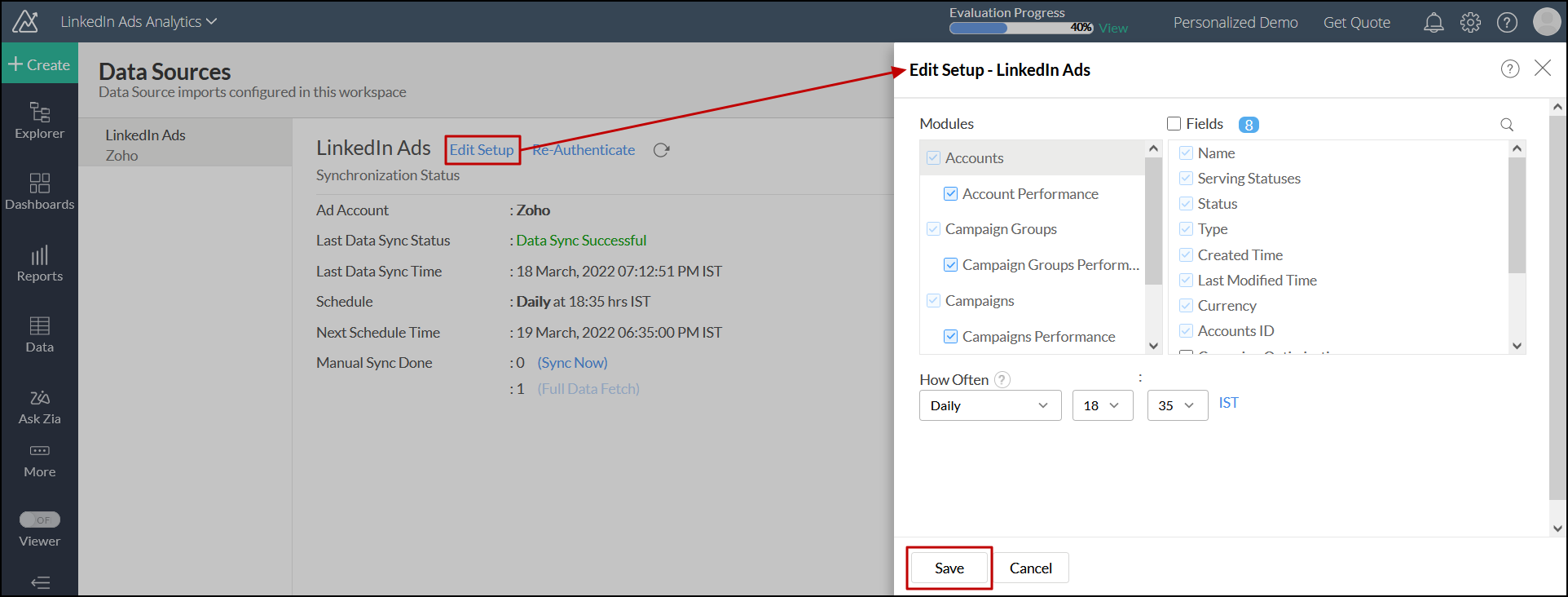Check the select-all Fields checkbox
1568x597 pixels.
tap(1174, 124)
